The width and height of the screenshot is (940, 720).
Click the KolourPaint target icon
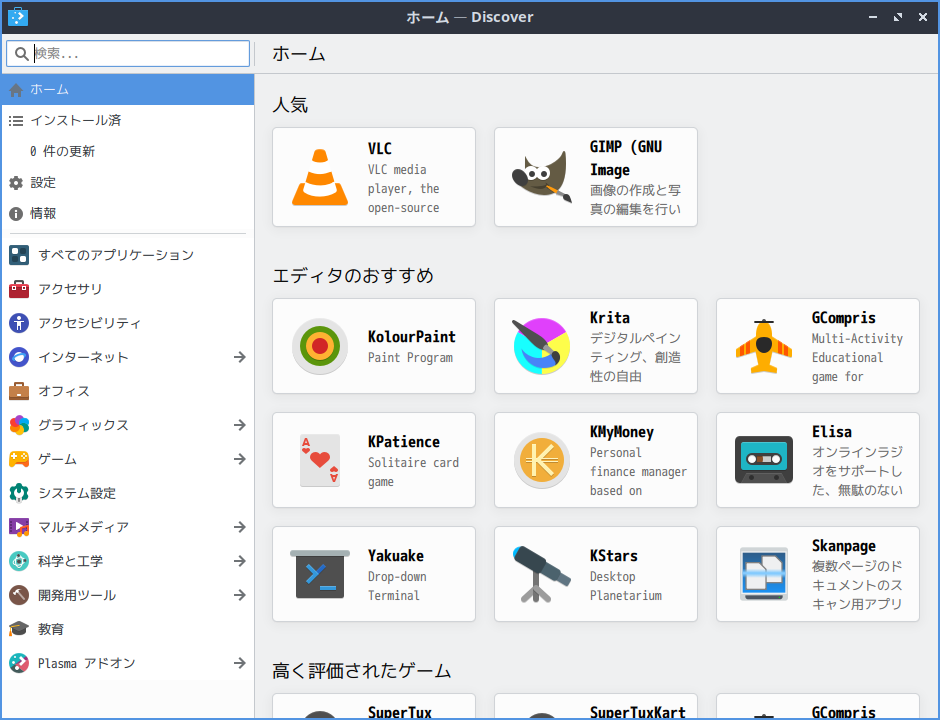point(320,346)
